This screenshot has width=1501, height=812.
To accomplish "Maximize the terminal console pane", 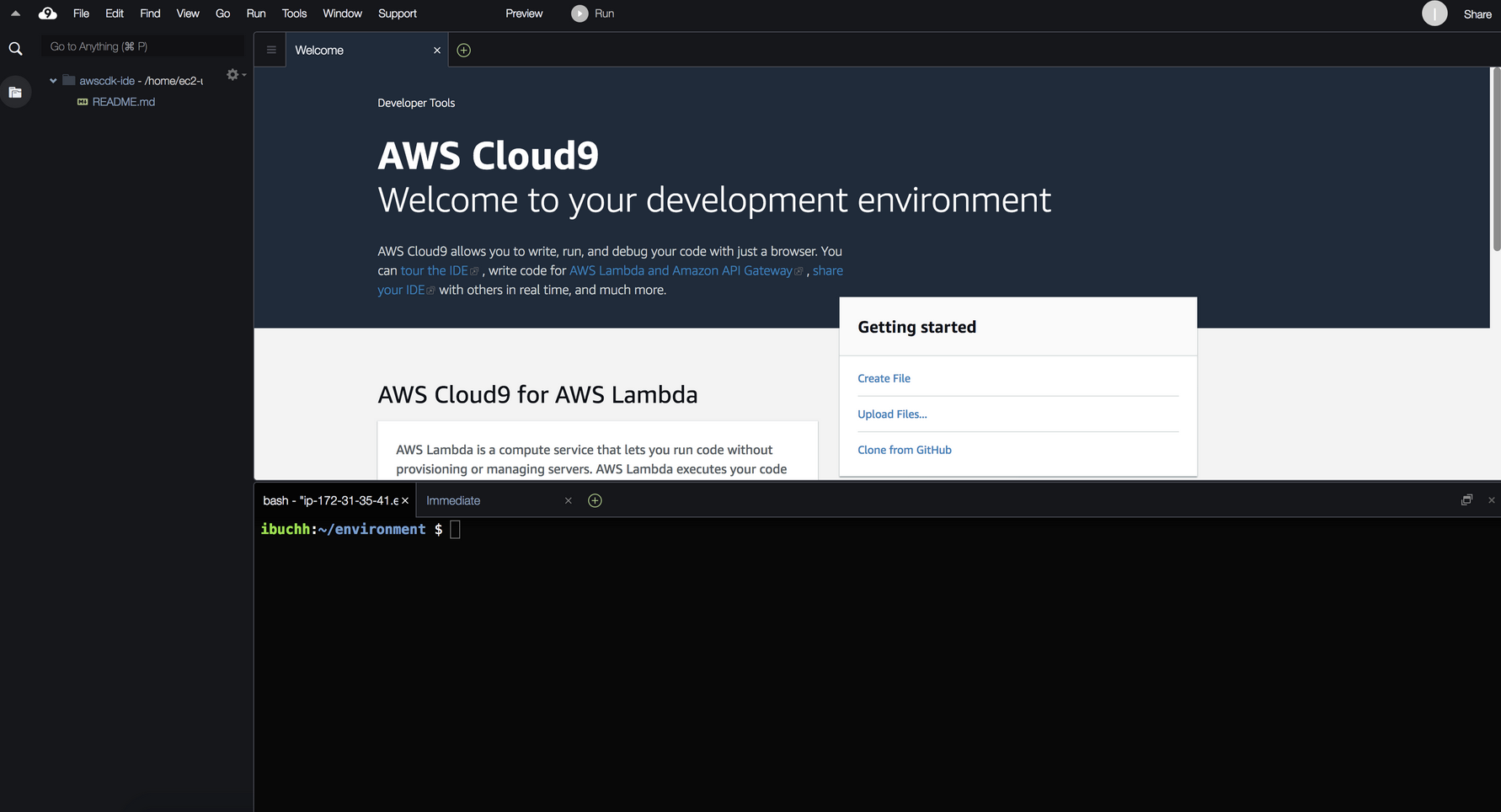I will pyautogui.click(x=1466, y=499).
